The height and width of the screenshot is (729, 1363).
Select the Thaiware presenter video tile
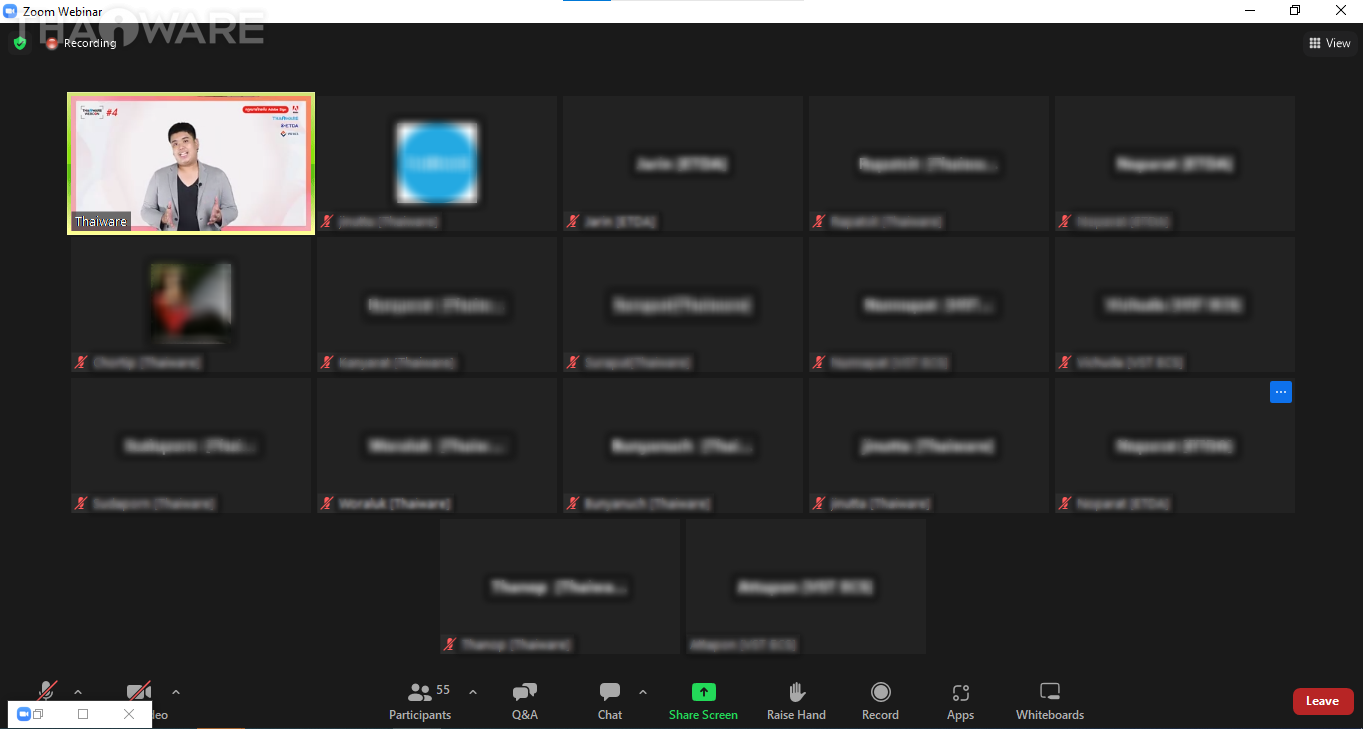(x=191, y=164)
